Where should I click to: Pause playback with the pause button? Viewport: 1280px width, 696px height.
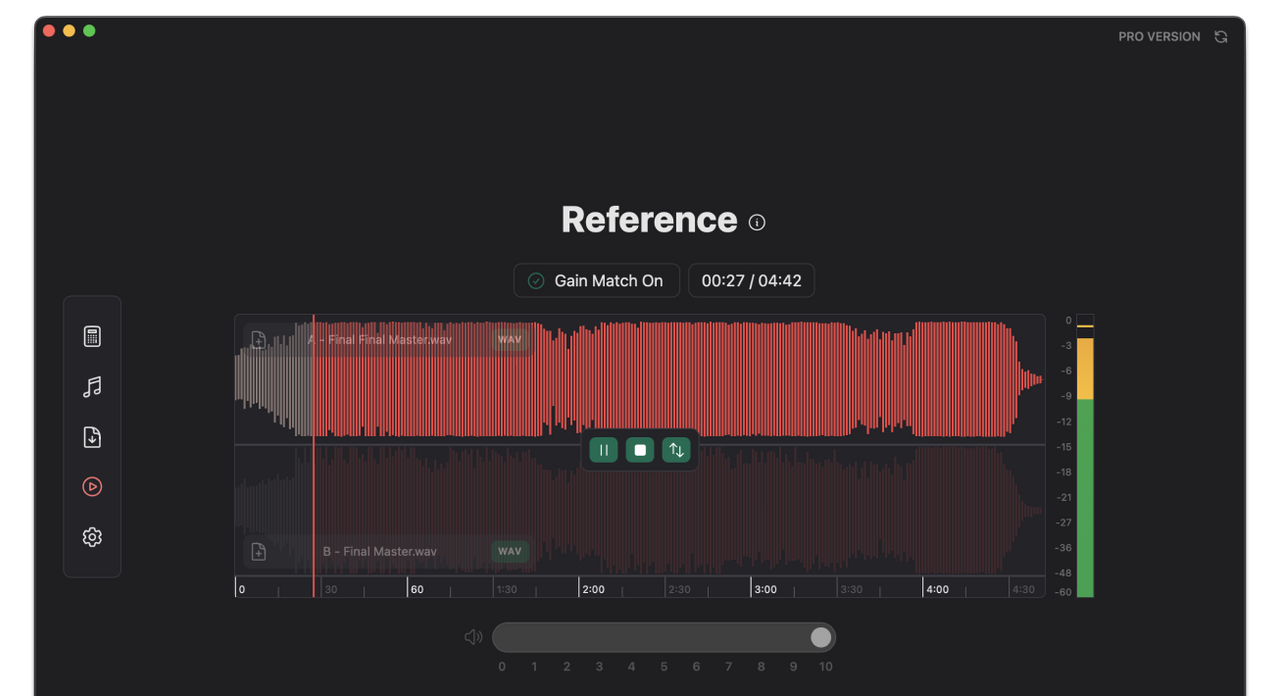(x=603, y=450)
